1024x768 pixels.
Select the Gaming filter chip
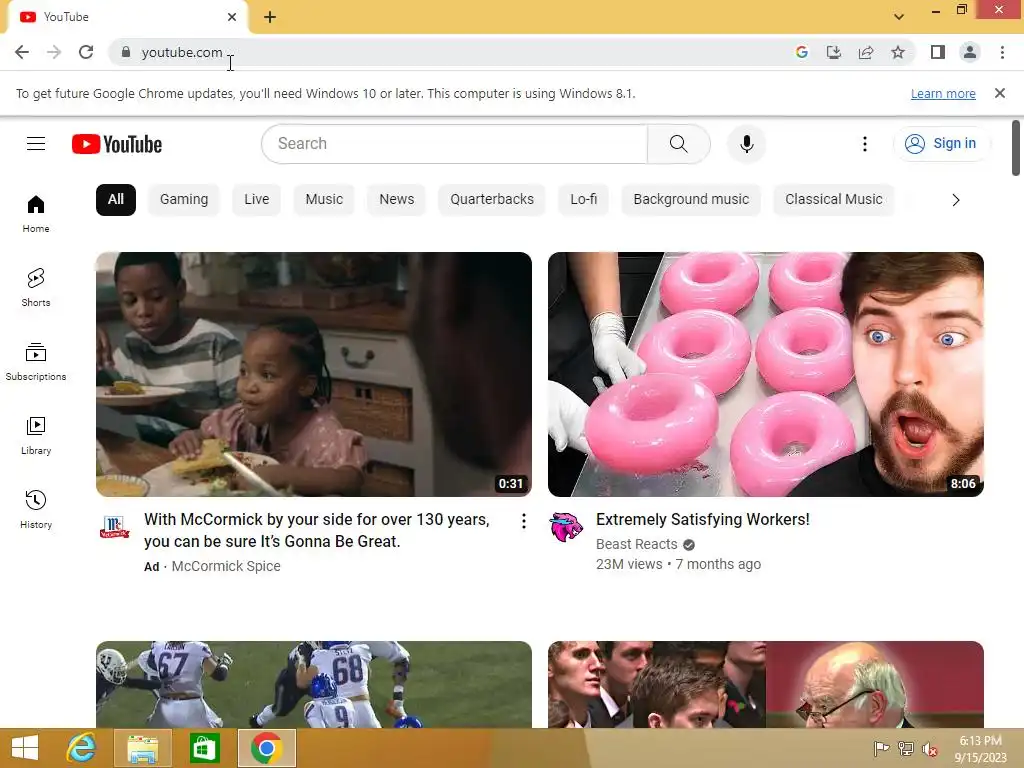click(184, 200)
